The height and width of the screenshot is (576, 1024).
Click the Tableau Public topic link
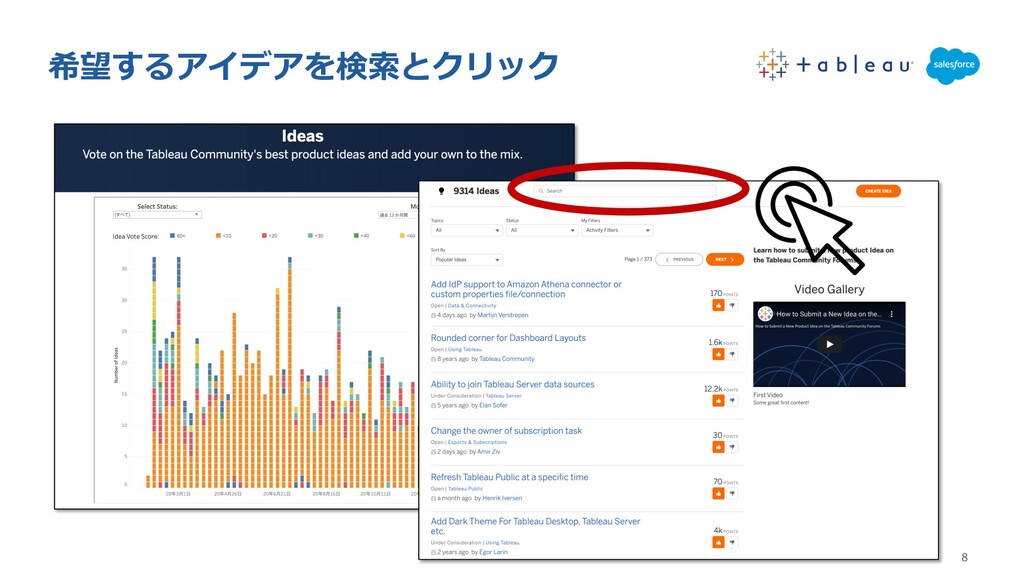(x=465, y=488)
